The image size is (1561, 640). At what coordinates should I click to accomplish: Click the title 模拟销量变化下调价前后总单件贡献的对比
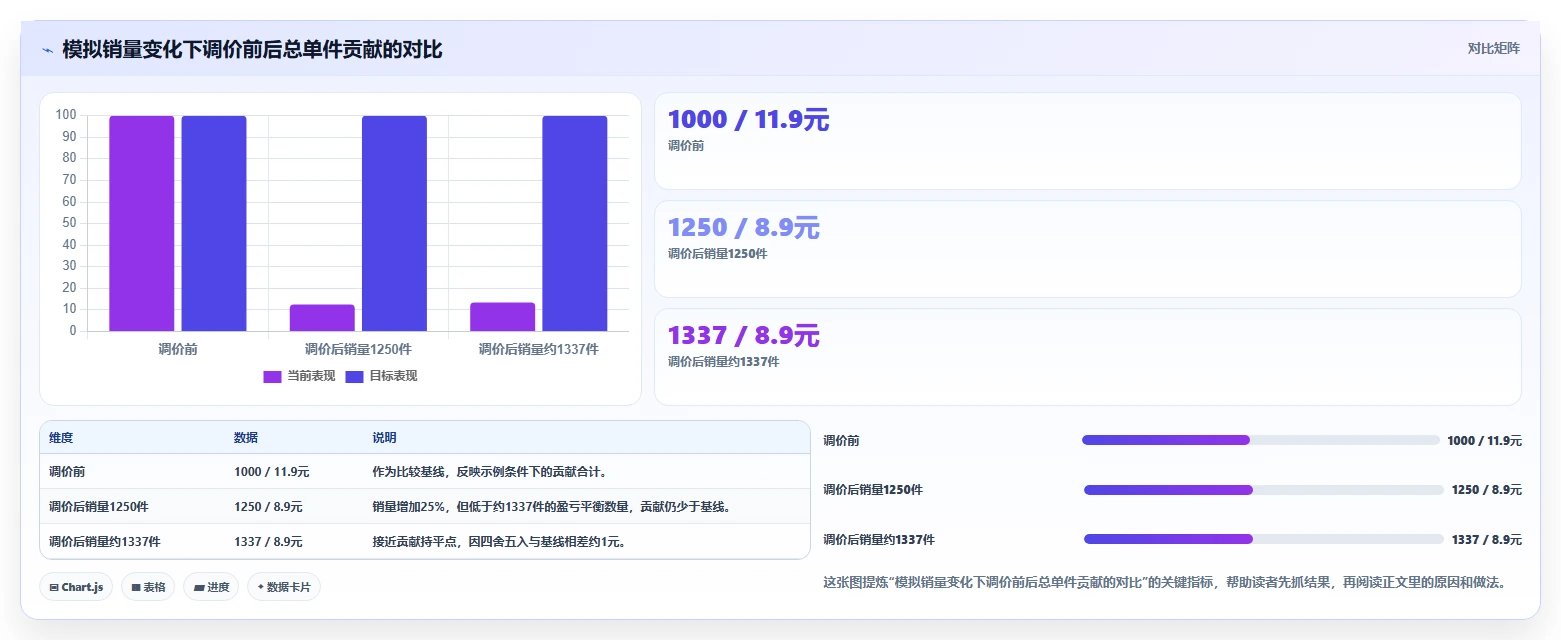coord(252,50)
